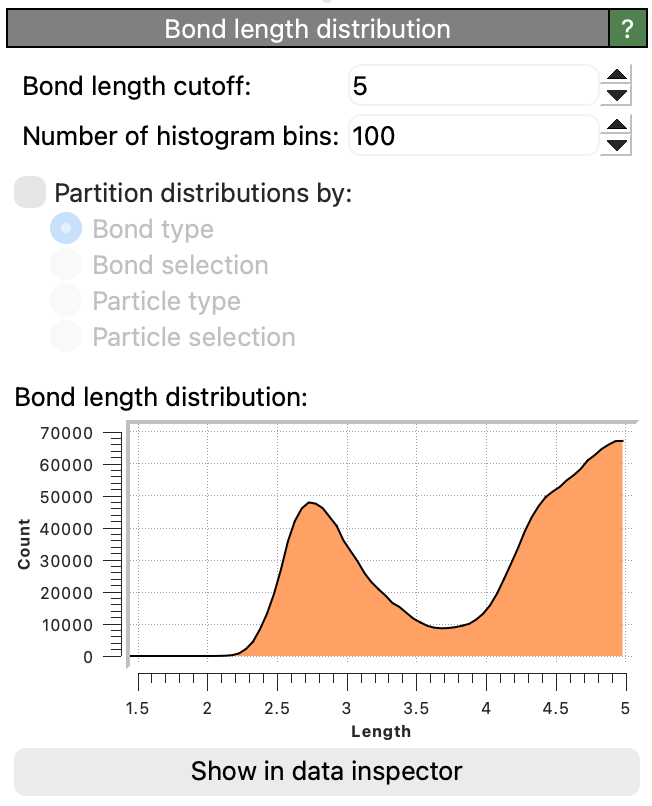Increase the bond length cutoff value

(618, 75)
